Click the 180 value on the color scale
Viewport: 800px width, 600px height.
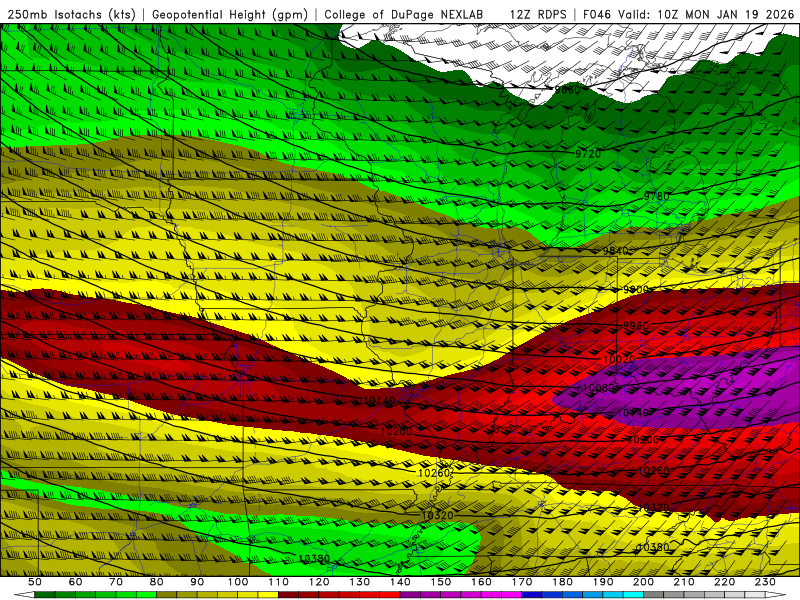(562, 582)
